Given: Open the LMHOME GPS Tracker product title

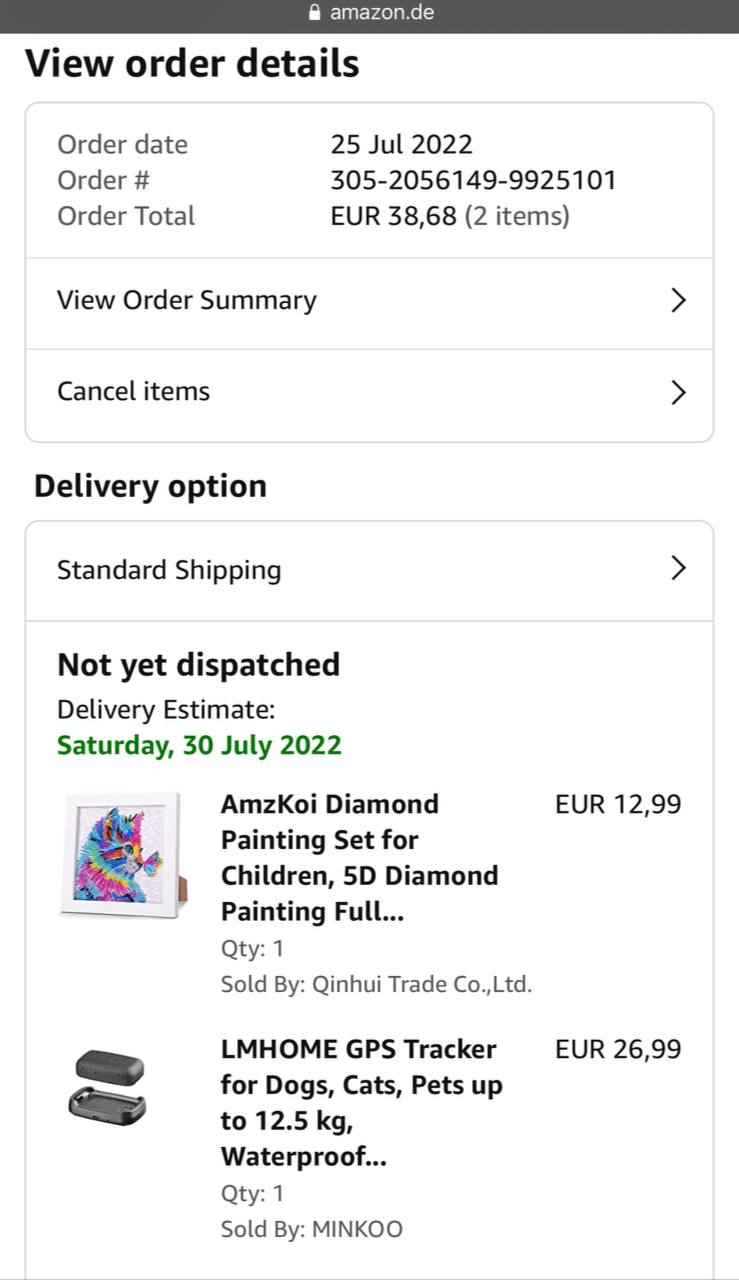Looking at the screenshot, I should coord(361,1103).
